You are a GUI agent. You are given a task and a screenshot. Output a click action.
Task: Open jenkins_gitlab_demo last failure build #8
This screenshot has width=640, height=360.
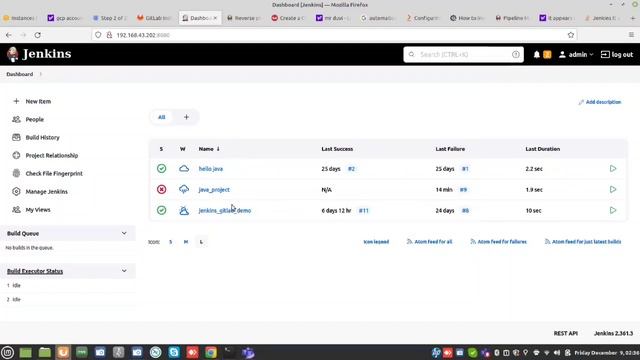(x=465, y=211)
